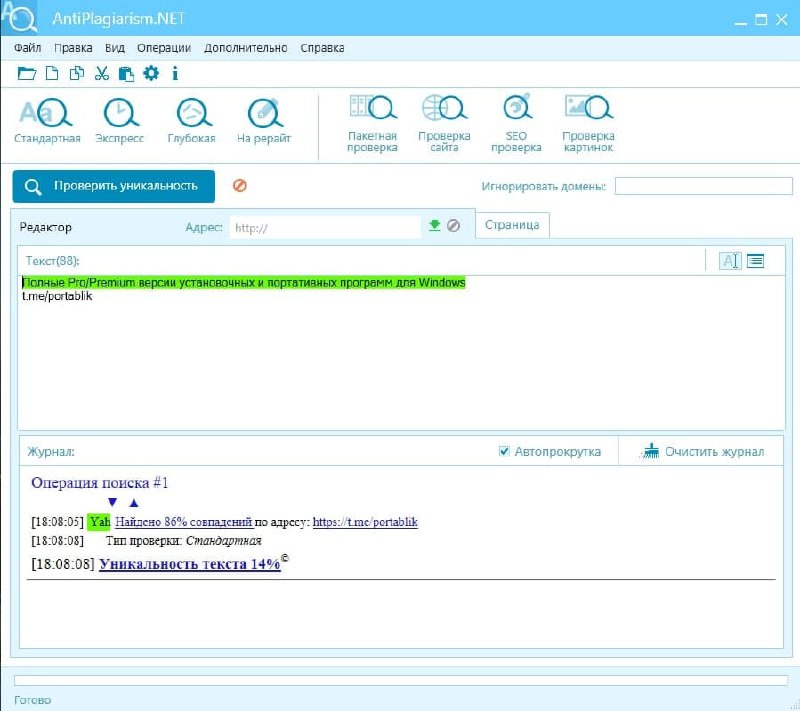Cancel page loading with grey stop icon
The height and width of the screenshot is (711, 800).
tap(453, 225)
